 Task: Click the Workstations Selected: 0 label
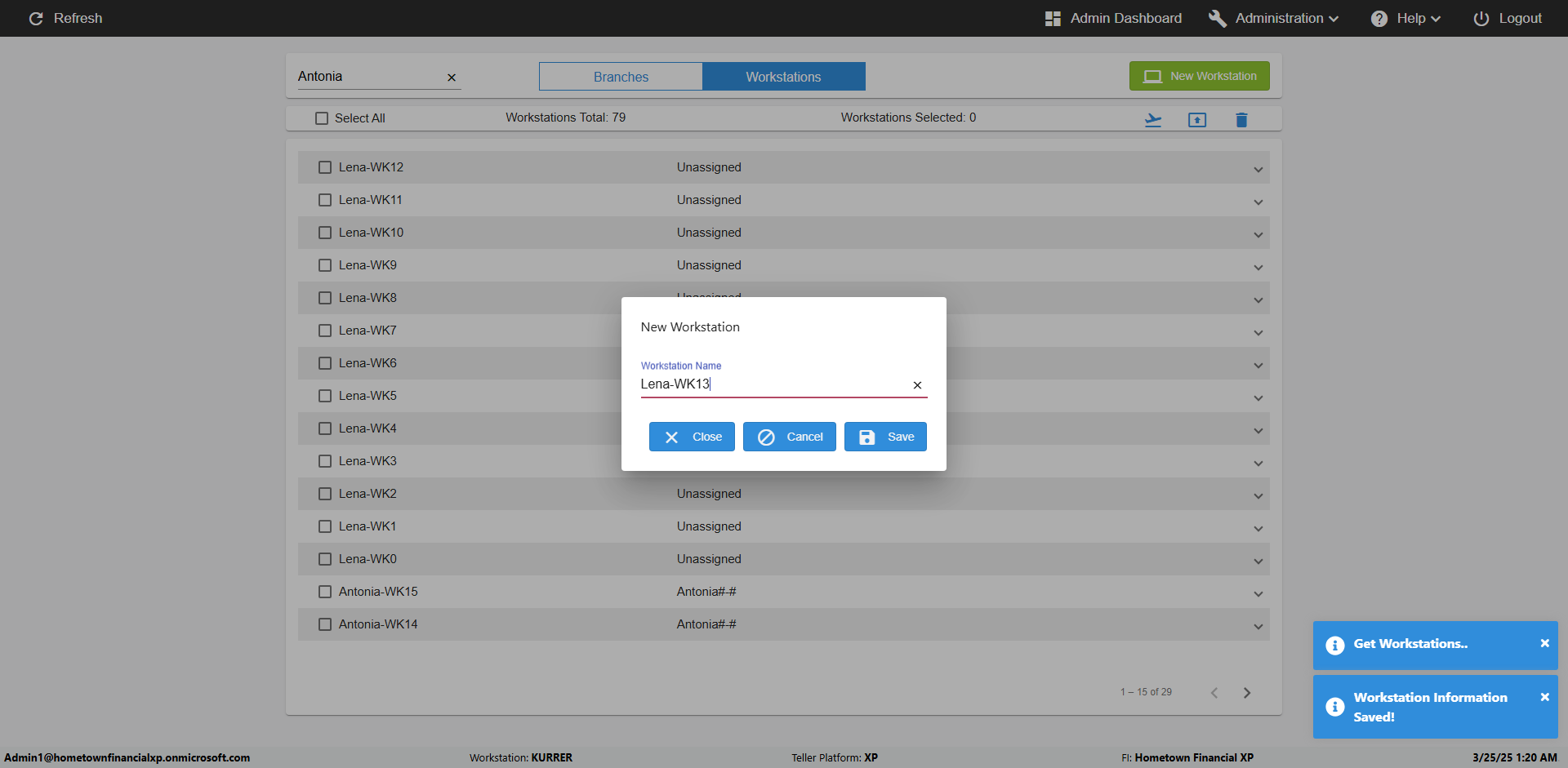(x=908, y=118)
